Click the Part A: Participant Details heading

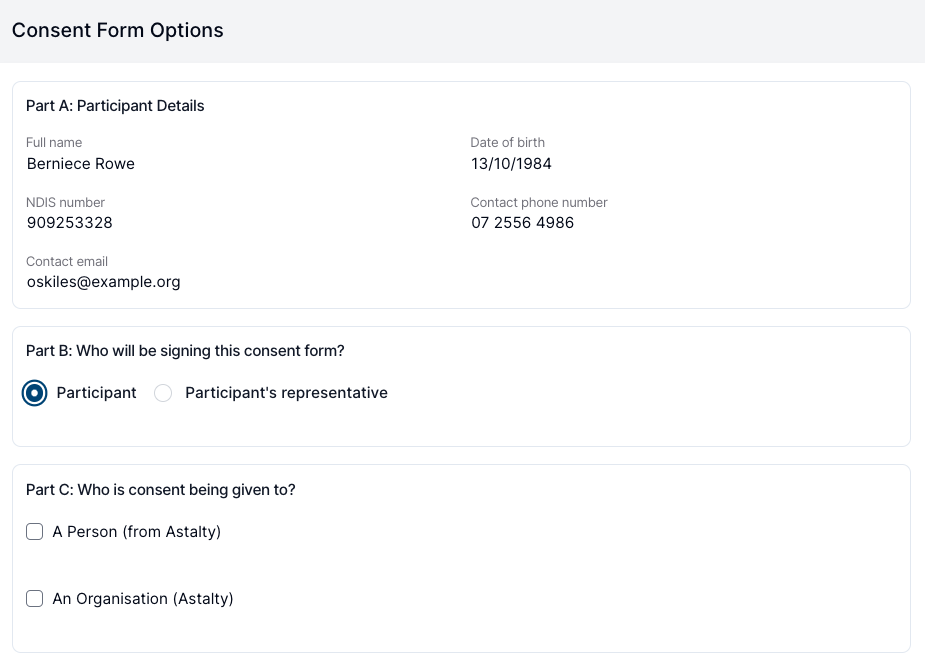115,106
